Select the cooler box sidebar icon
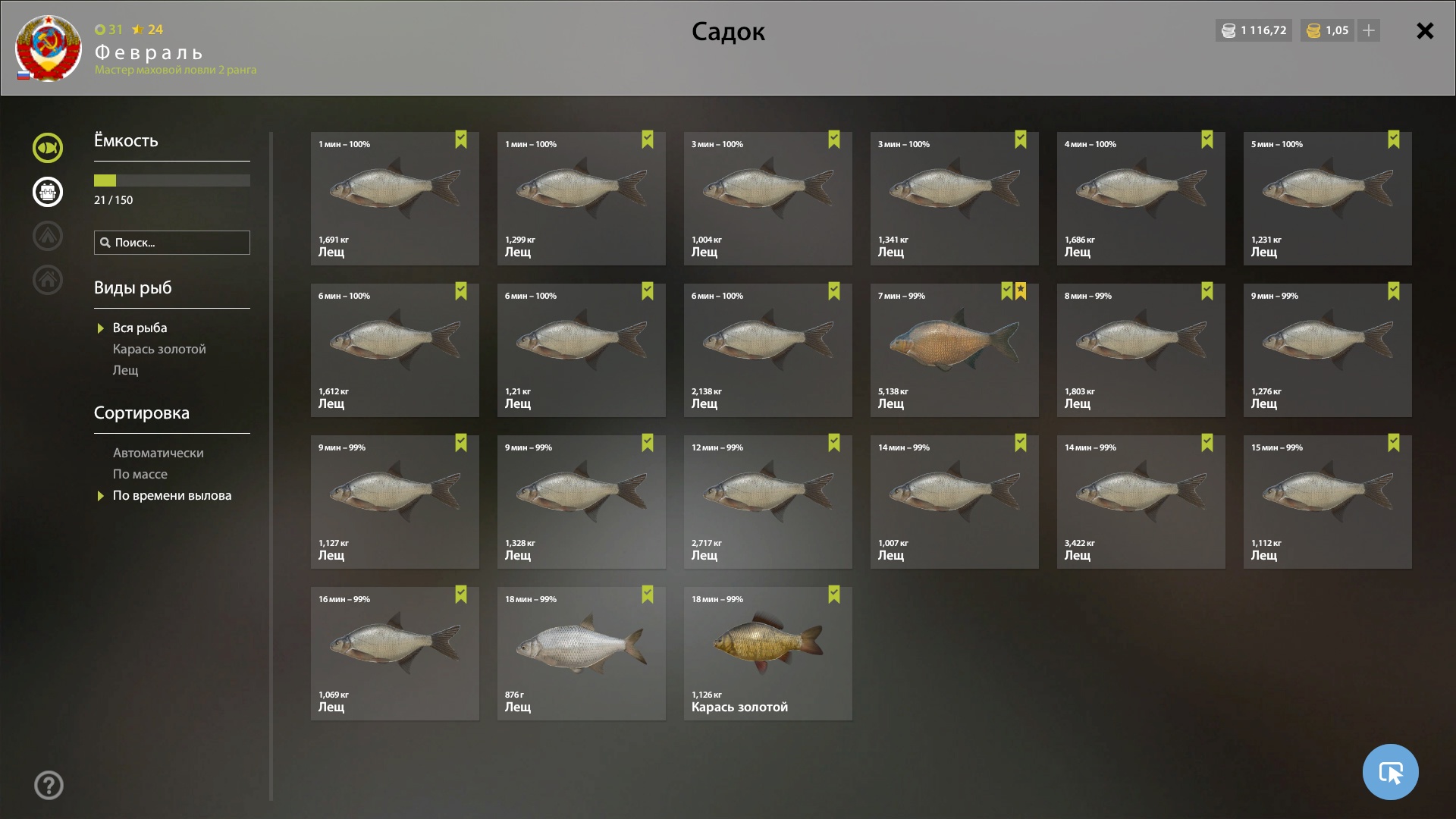The width and height of the screenshot is (1456, 819). [48, 192]
